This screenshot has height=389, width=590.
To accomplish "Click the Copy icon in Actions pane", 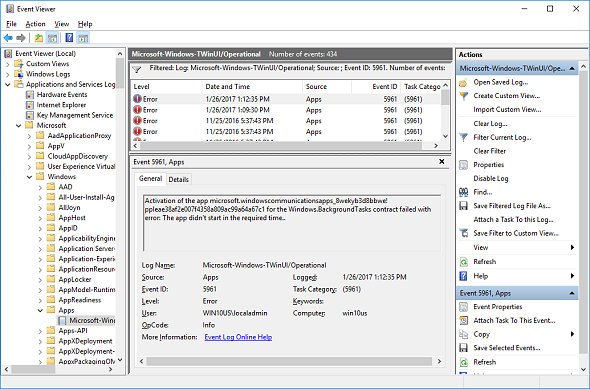I will (x=464, y=334).
